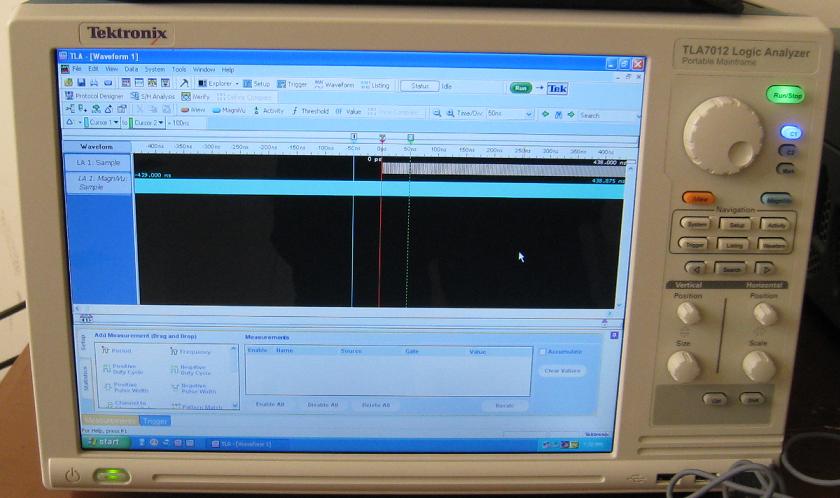Open the Tools menu

[179, 70]
